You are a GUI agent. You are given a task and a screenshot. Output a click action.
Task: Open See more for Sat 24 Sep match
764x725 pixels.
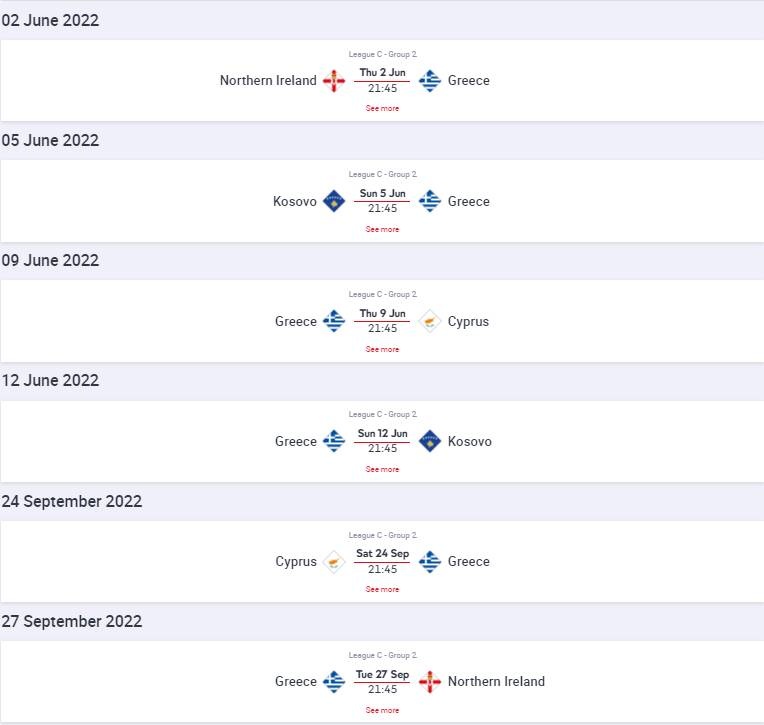tap(382, 589)
